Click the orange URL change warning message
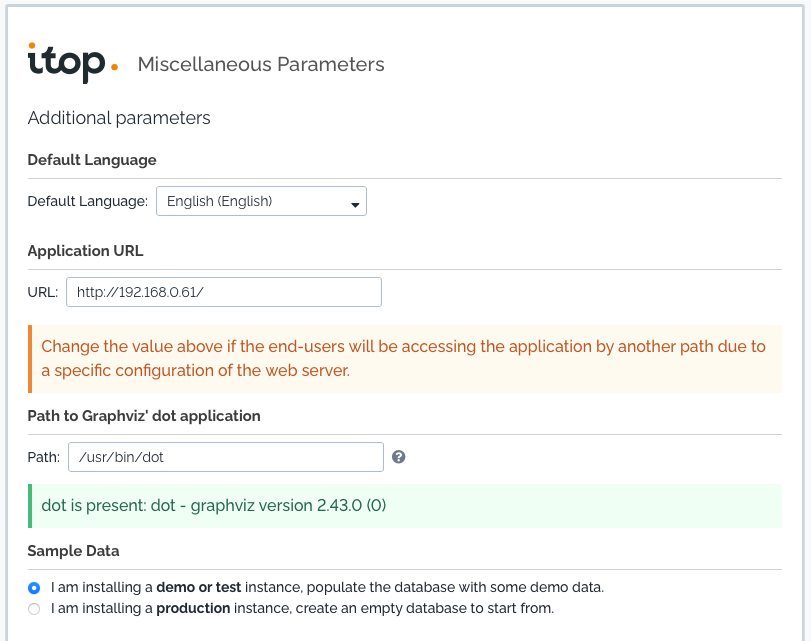The width and height of the screenshot is (811, 641). pyautogui.click(x=405, y=359)
